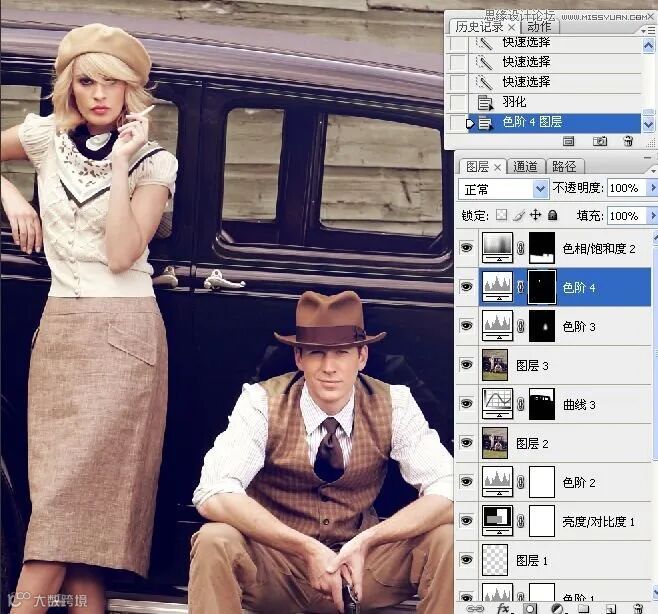This screenshot has width=658, height=614.
Task: Hide the 色阶 2 layer
Action: click(x=466, y=482)
